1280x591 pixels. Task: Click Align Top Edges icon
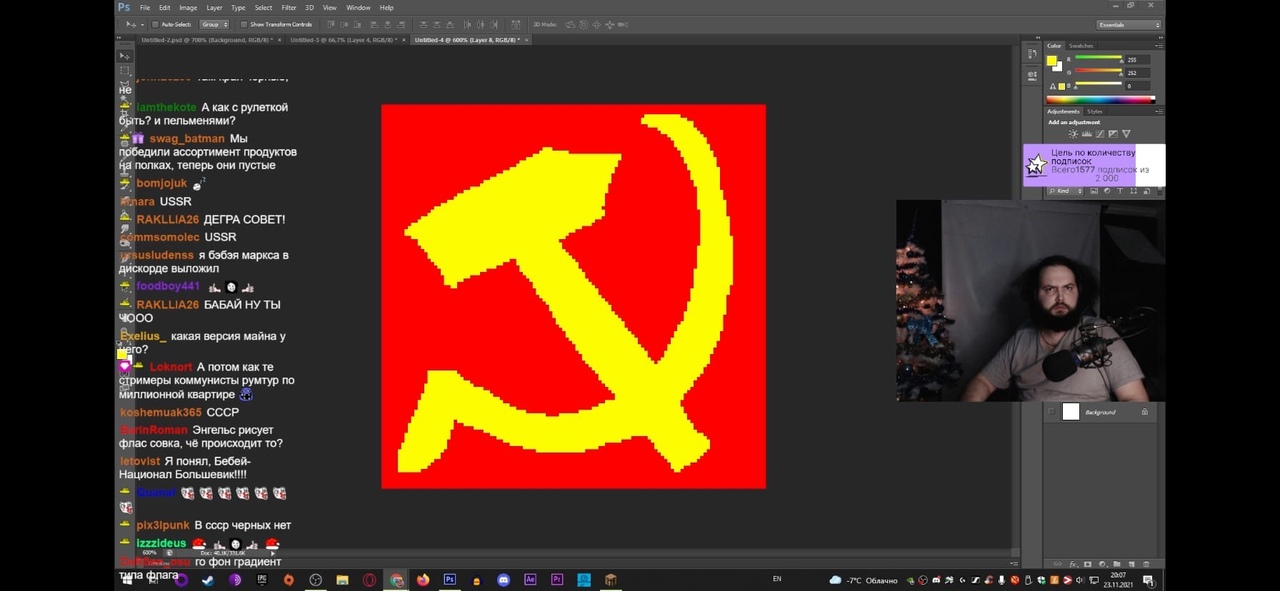click(330, 24)
